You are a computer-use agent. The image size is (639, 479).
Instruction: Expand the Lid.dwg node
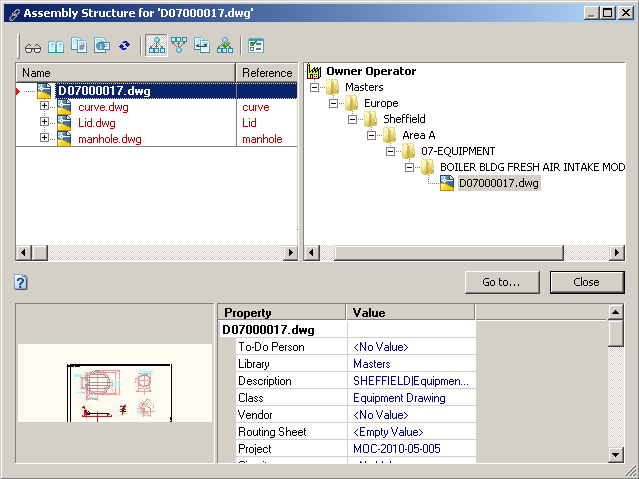[44, 121]
